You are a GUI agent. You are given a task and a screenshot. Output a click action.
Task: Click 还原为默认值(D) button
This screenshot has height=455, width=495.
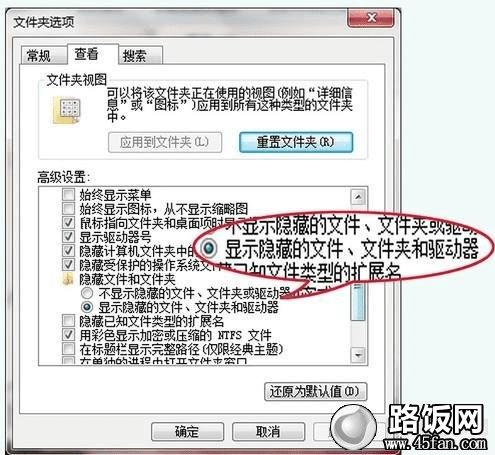[315, 391]
